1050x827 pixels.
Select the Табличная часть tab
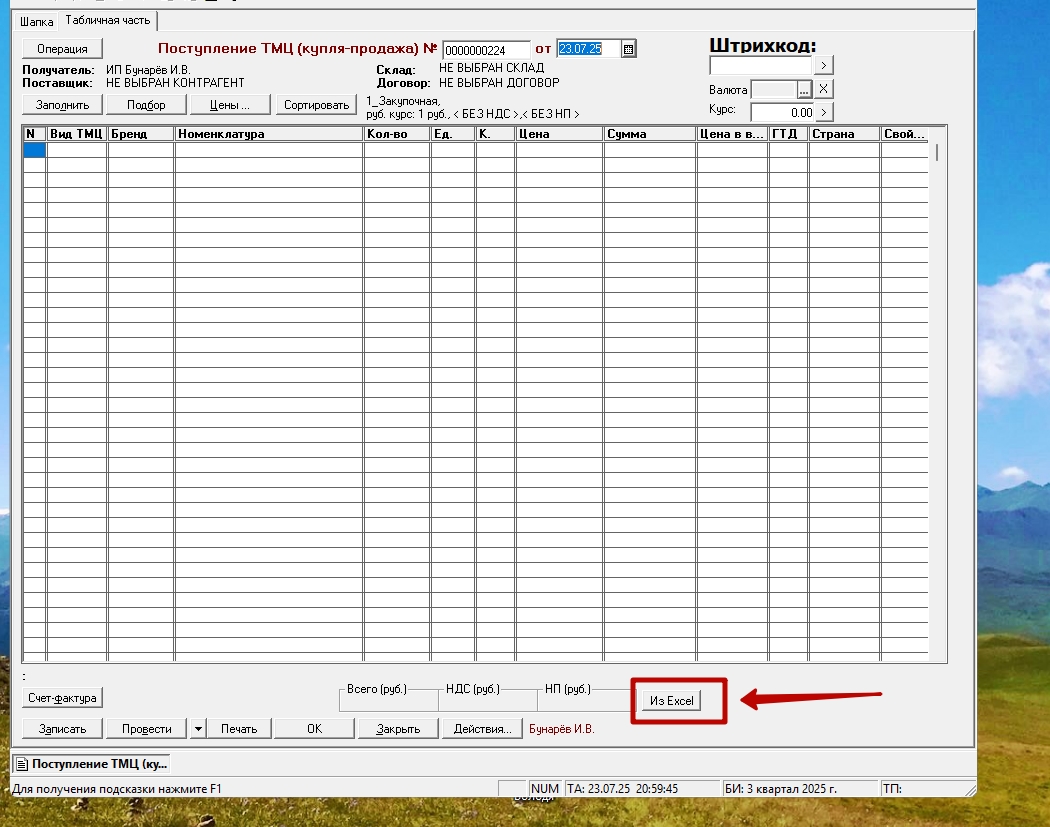[109, 20]
